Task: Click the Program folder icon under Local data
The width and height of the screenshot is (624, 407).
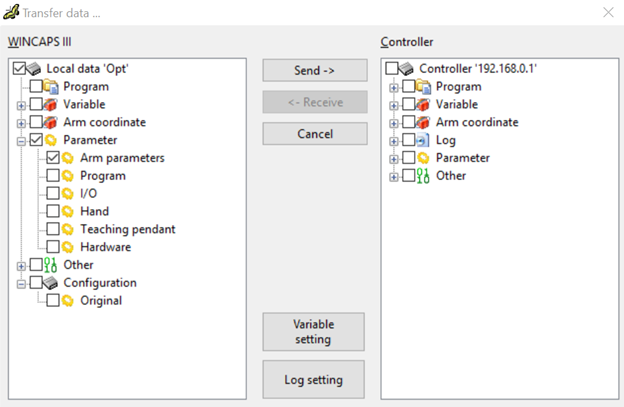Action: point(51,86)
